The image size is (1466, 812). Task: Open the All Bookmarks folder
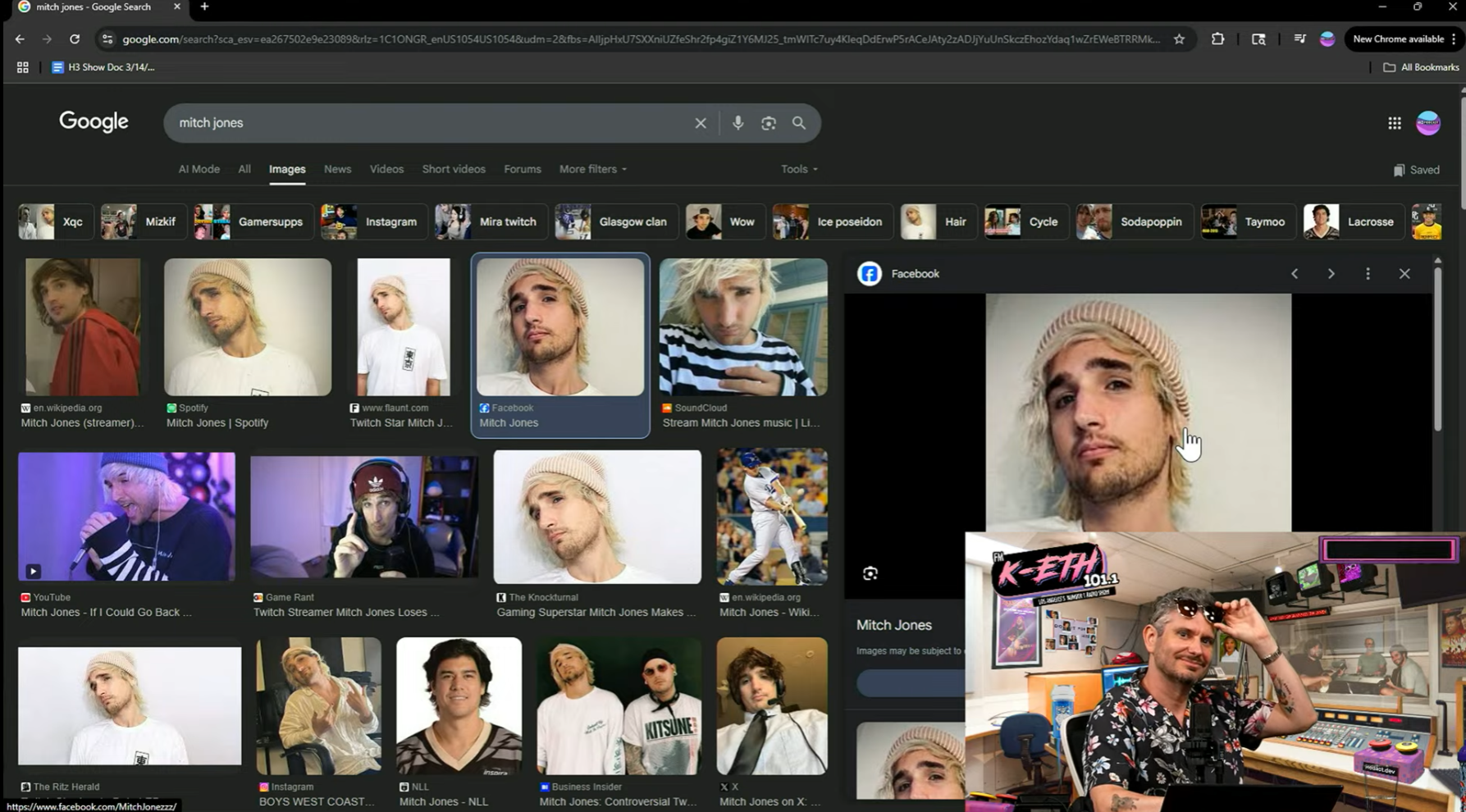pyautogui.click(x=1421, y=67)
